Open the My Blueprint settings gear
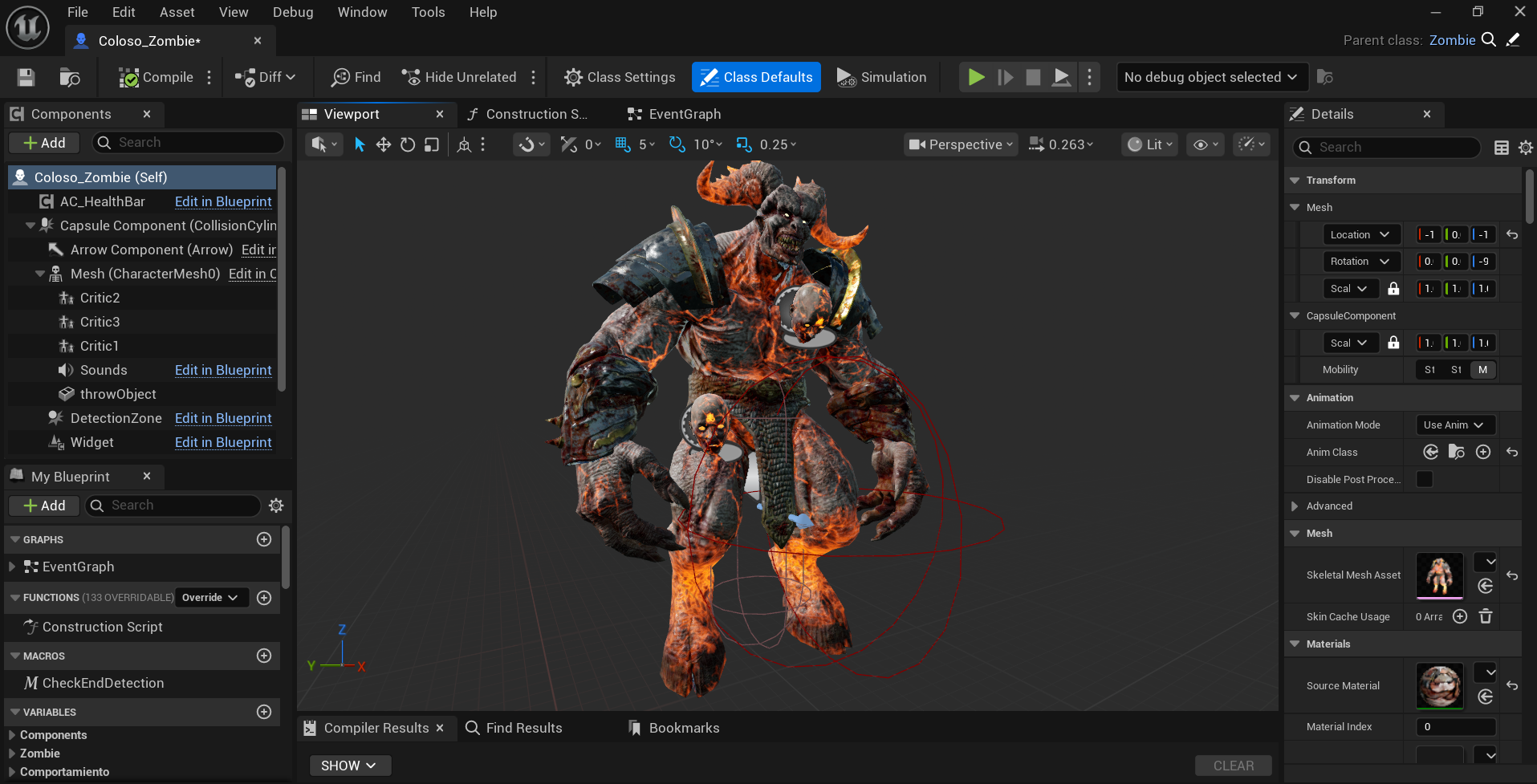The width and height of the screenshot is (1537, 784). pos(276,506)
